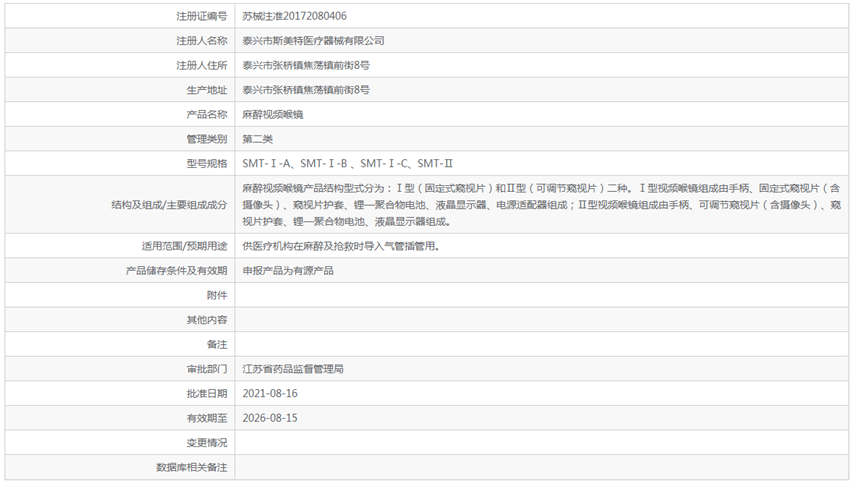Select product name 麻醉视频喉镜
This screenshot has width=850, height=483.
(x=273, y=114)
